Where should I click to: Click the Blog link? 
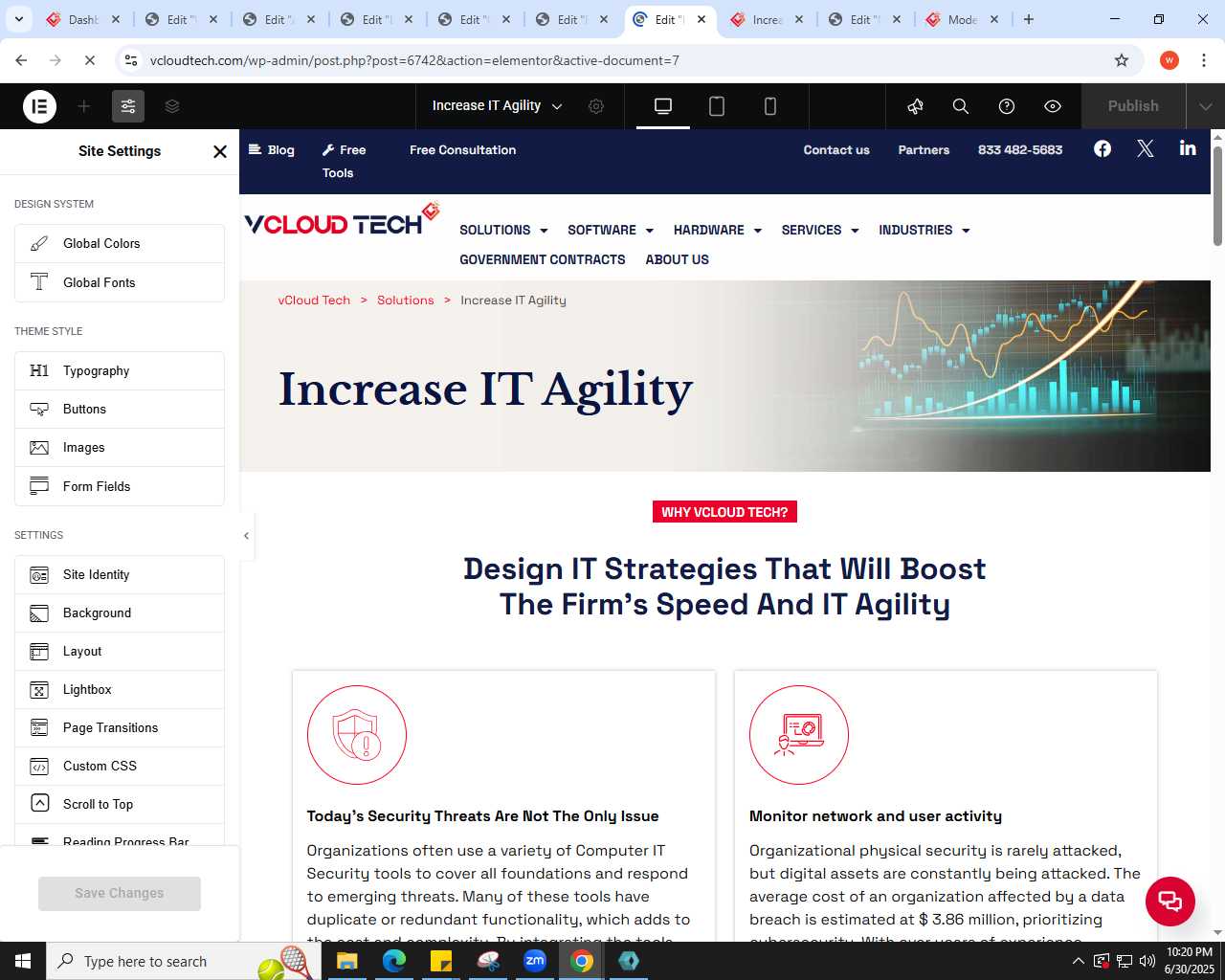tap(272, 149)
